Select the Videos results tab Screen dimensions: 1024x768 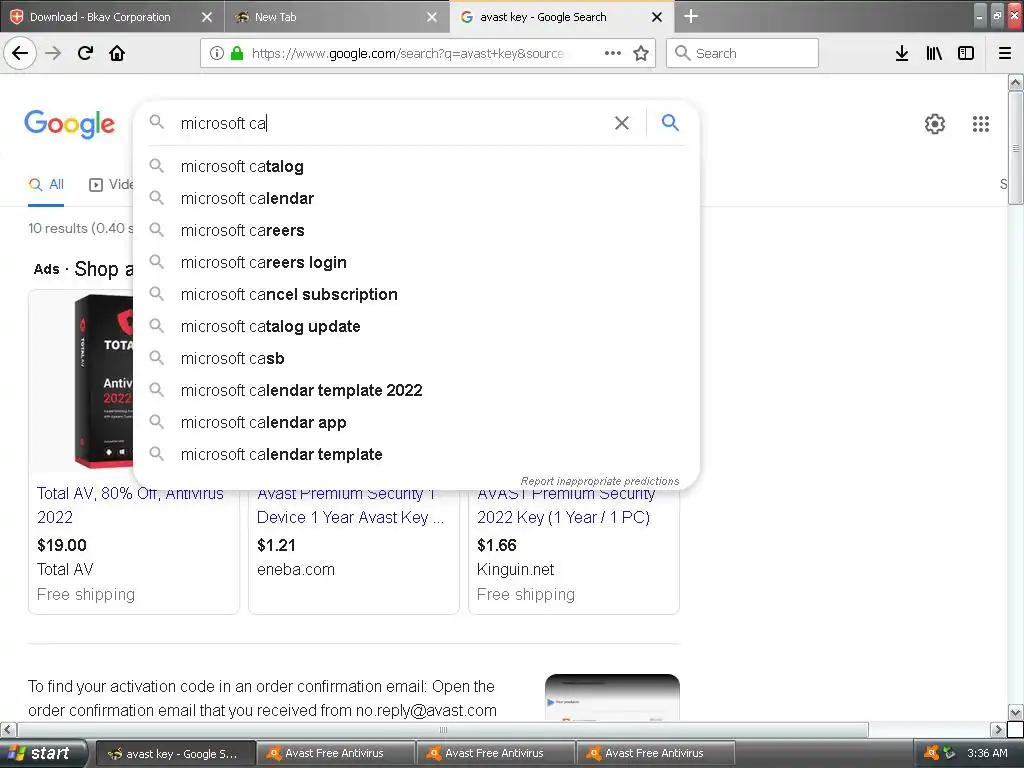[x=111, y=185]
